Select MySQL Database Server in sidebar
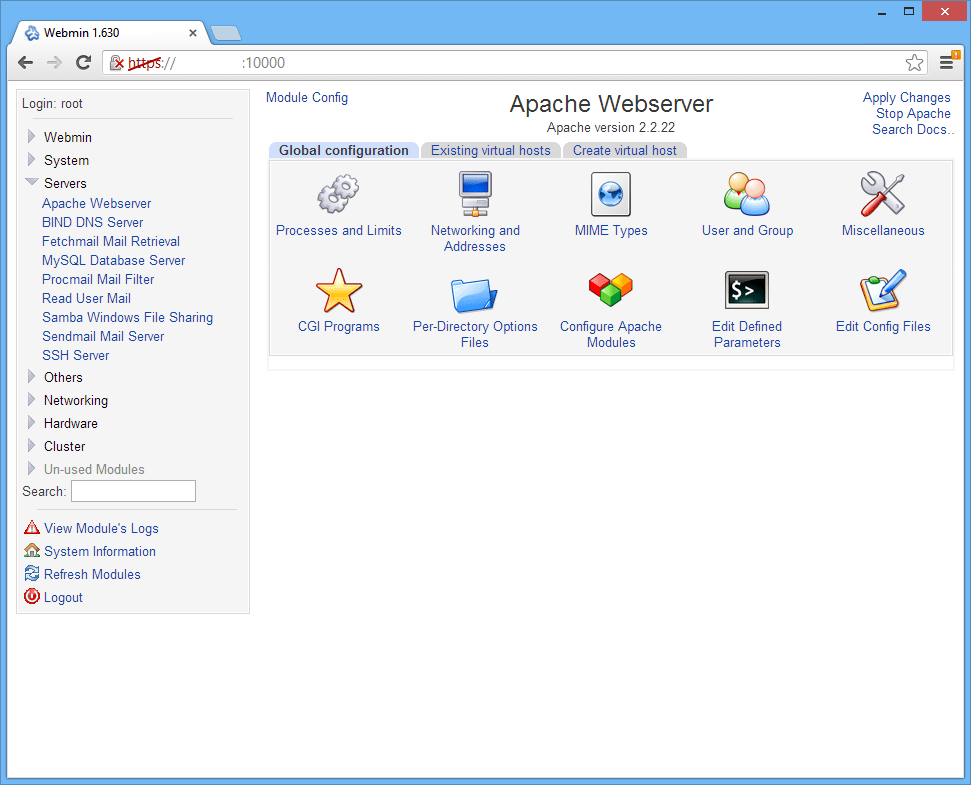The image size is (971, 785). click(x=113, y=260)
